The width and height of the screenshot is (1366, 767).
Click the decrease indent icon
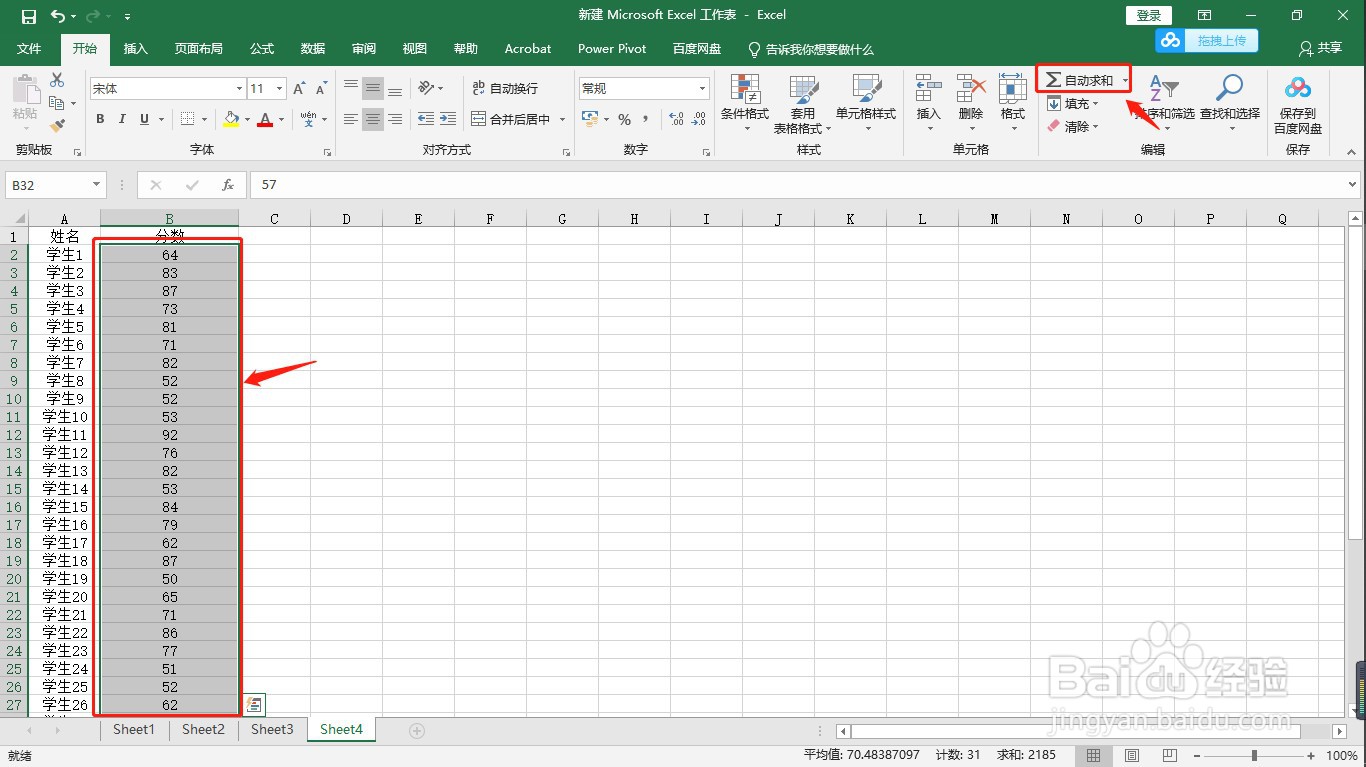tap(426, 119)
